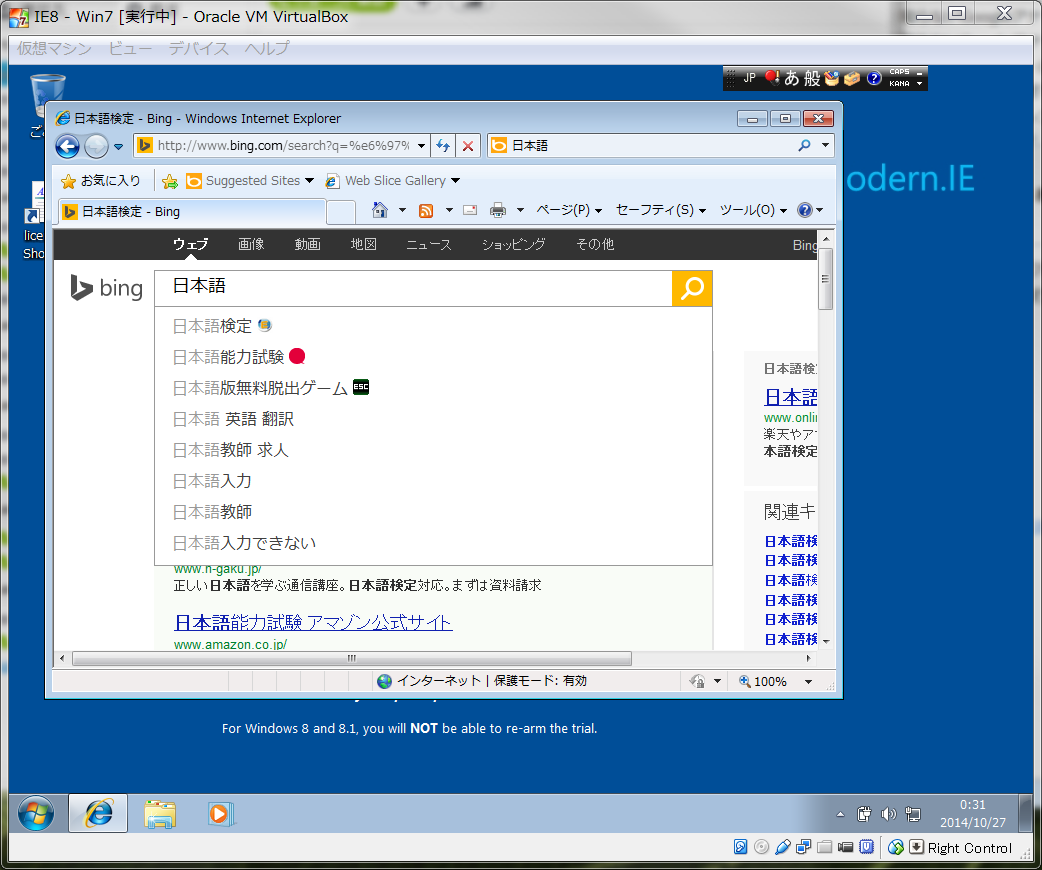The height and width of the screenshot is (870, 1042).
Task: Open the search provider dropdown arrow
Action: click(x=825, y=145)
